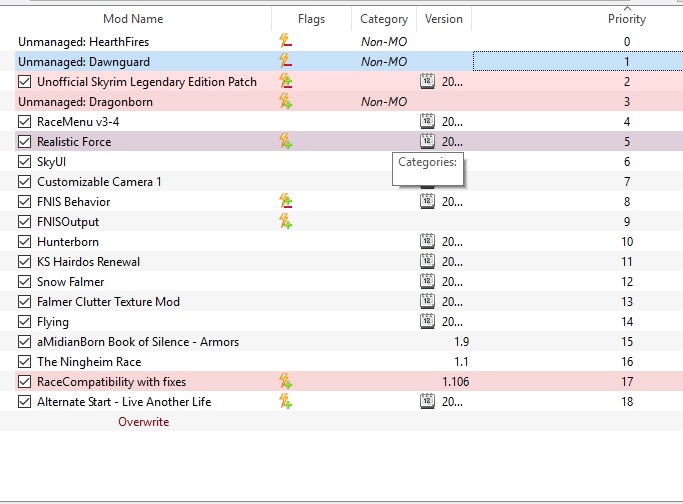
Task: Select the Hunterborn mod name
Action: coord(68,242)
